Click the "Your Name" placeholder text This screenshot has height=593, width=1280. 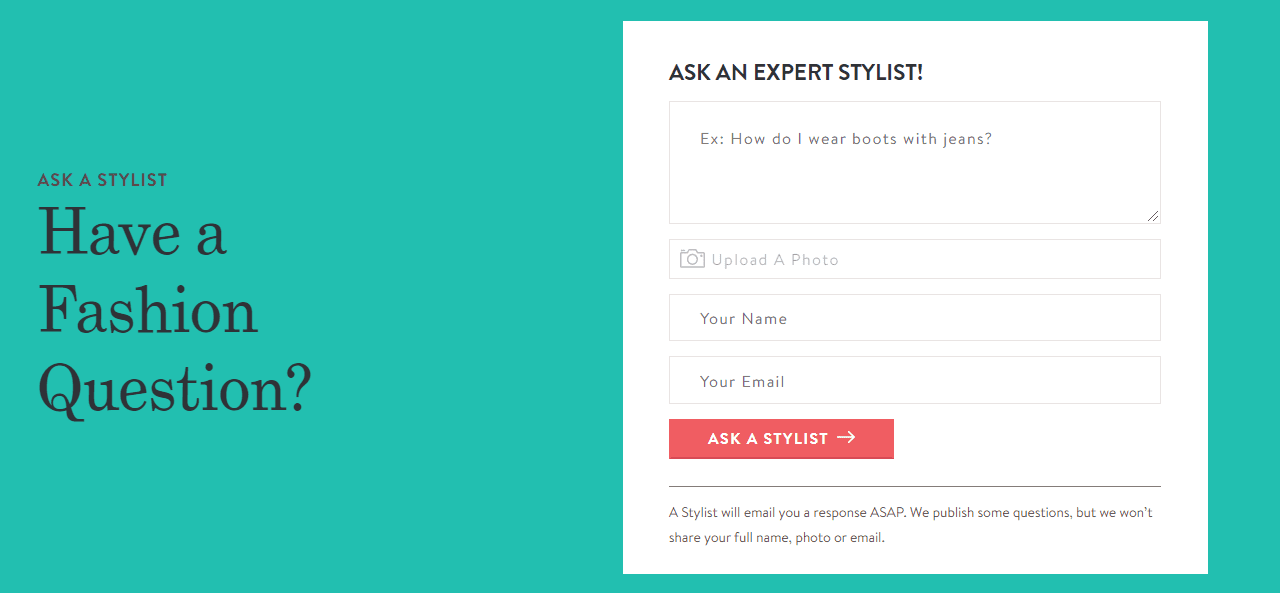[743, 319]
